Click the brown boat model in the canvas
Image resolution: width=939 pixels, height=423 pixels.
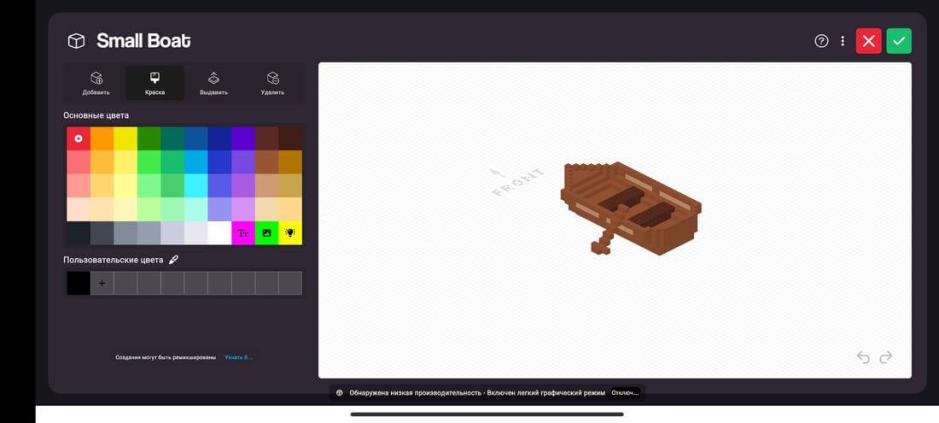point(631,208)
